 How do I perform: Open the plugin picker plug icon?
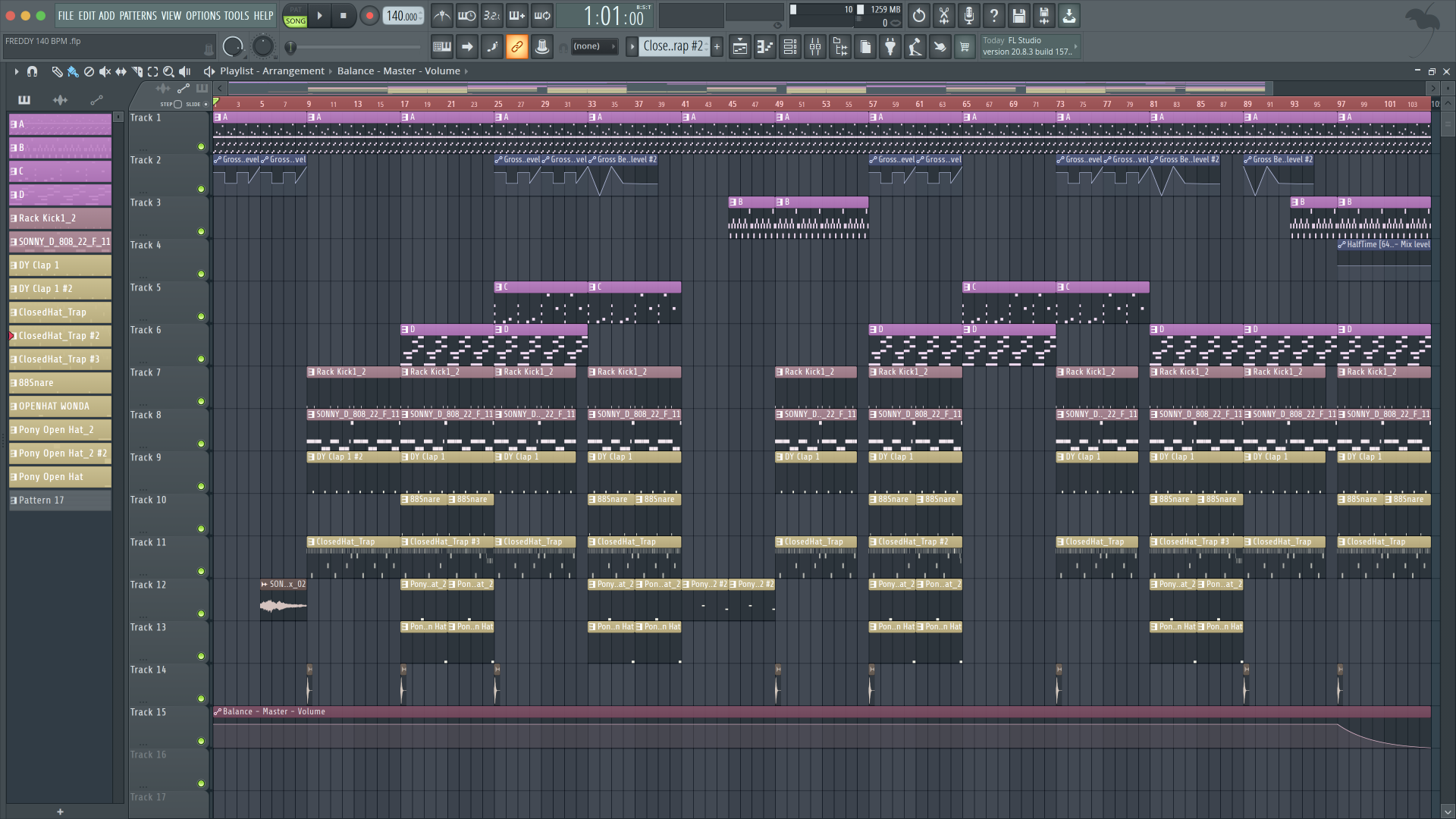(x=890, y=47)
